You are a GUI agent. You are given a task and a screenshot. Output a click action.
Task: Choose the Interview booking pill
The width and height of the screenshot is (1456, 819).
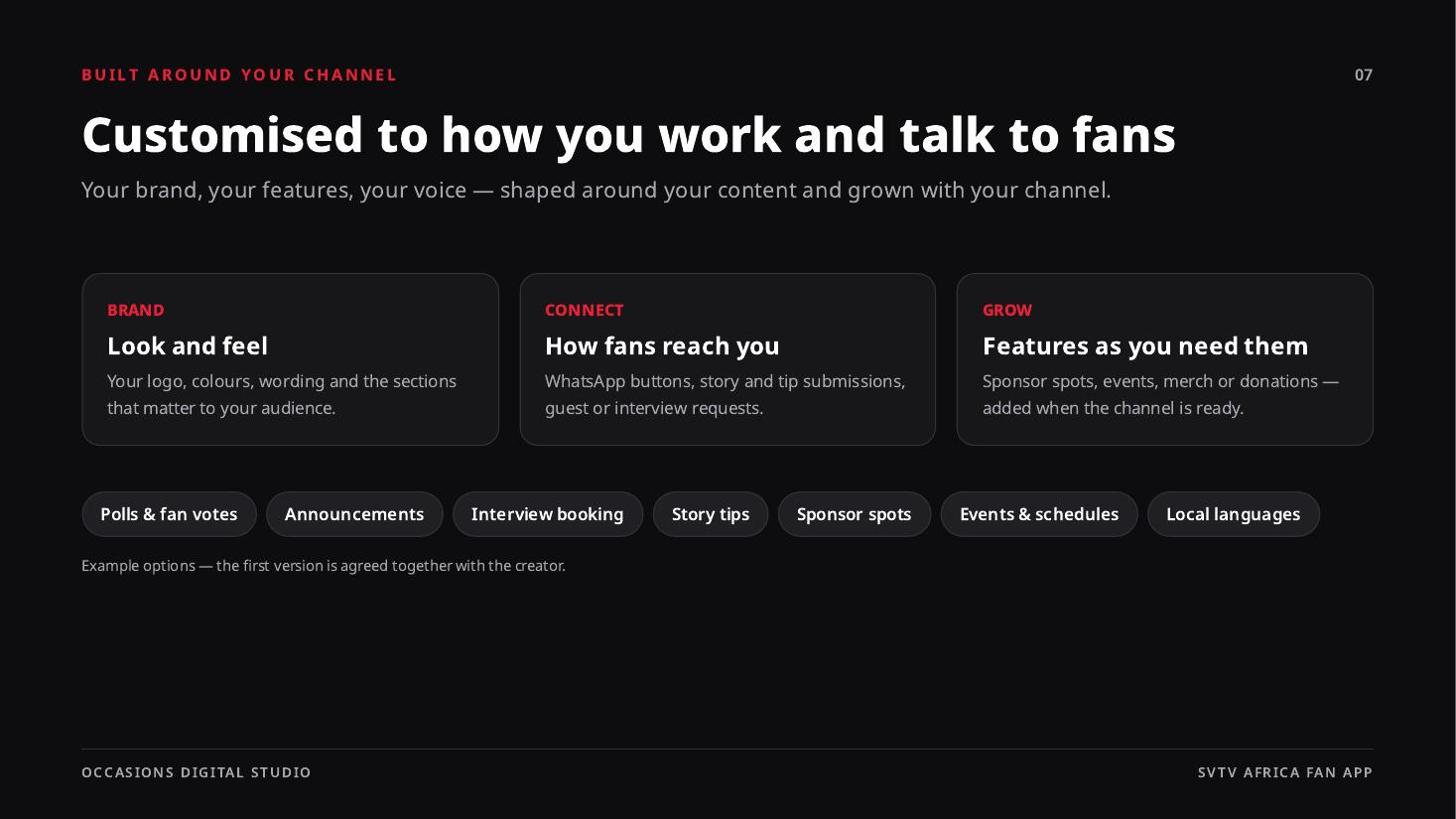(548, 514)
